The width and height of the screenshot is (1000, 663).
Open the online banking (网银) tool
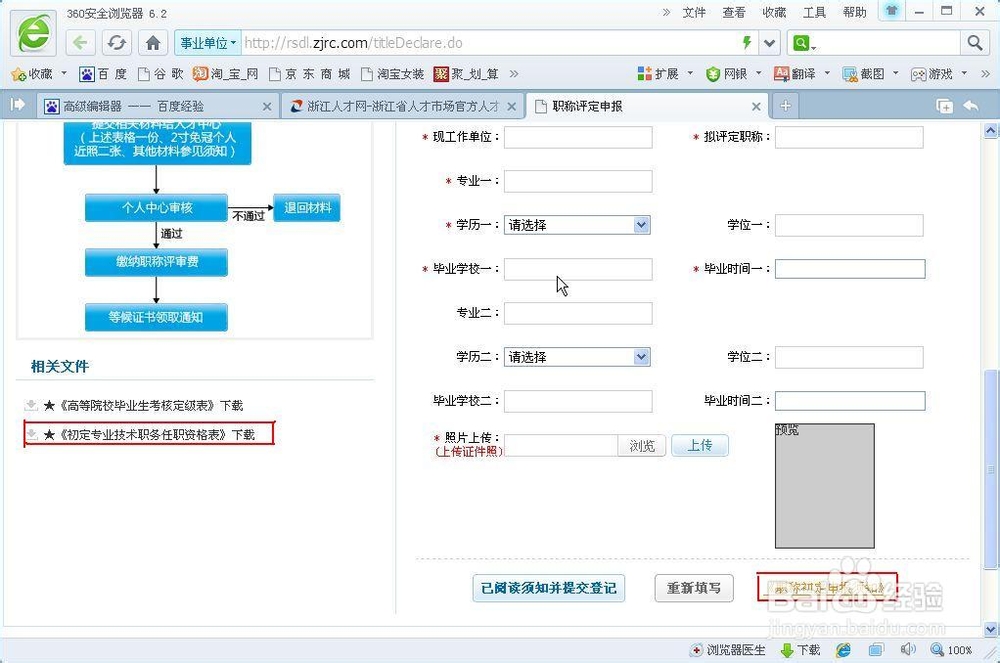pyautogui.click(x=728, y=73)
